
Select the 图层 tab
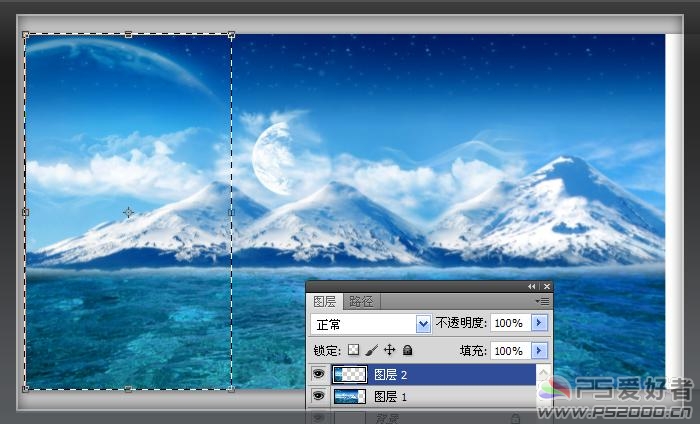[x=325, y=301]
